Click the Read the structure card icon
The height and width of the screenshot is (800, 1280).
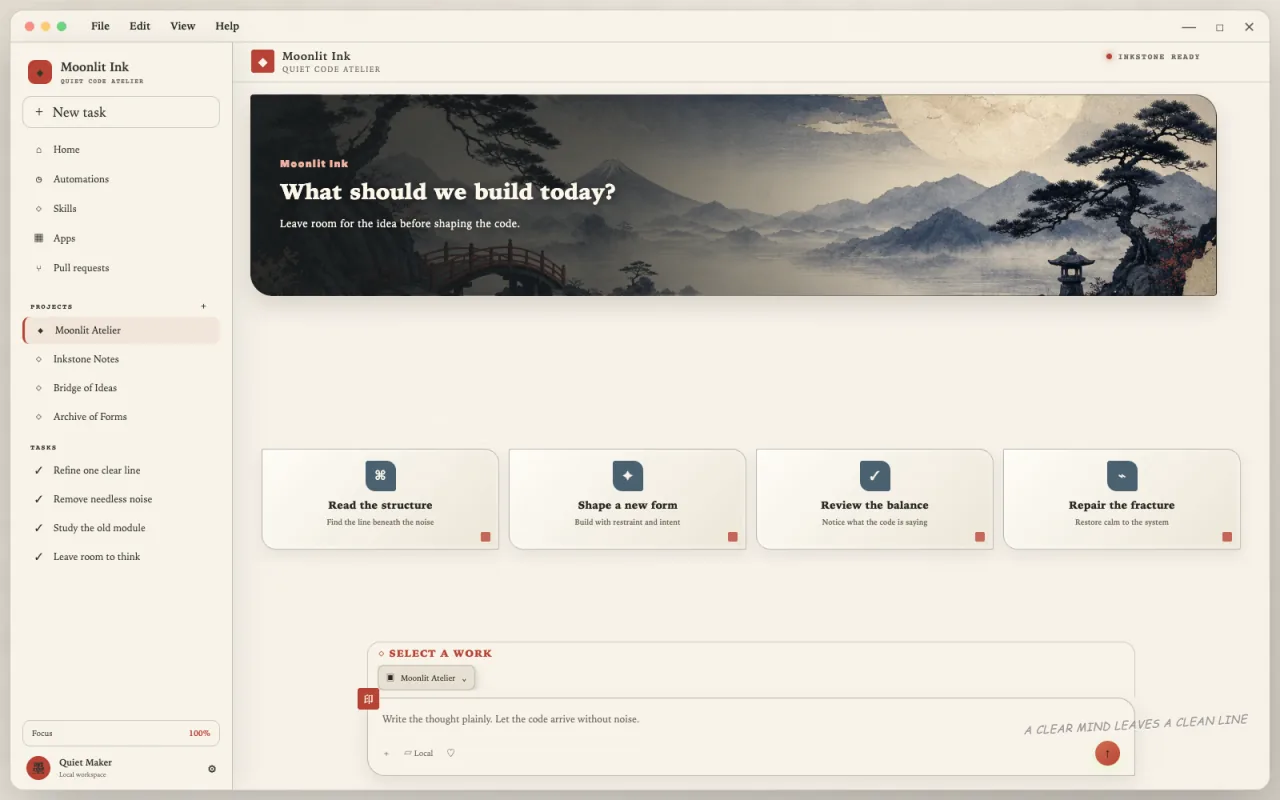[x=380, y=476]
